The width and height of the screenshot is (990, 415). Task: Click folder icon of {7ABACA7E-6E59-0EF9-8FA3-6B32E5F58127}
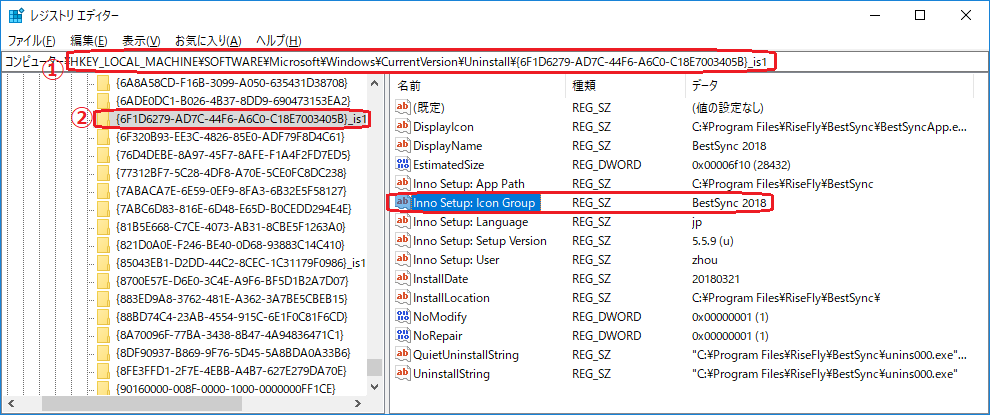[104, 190]
